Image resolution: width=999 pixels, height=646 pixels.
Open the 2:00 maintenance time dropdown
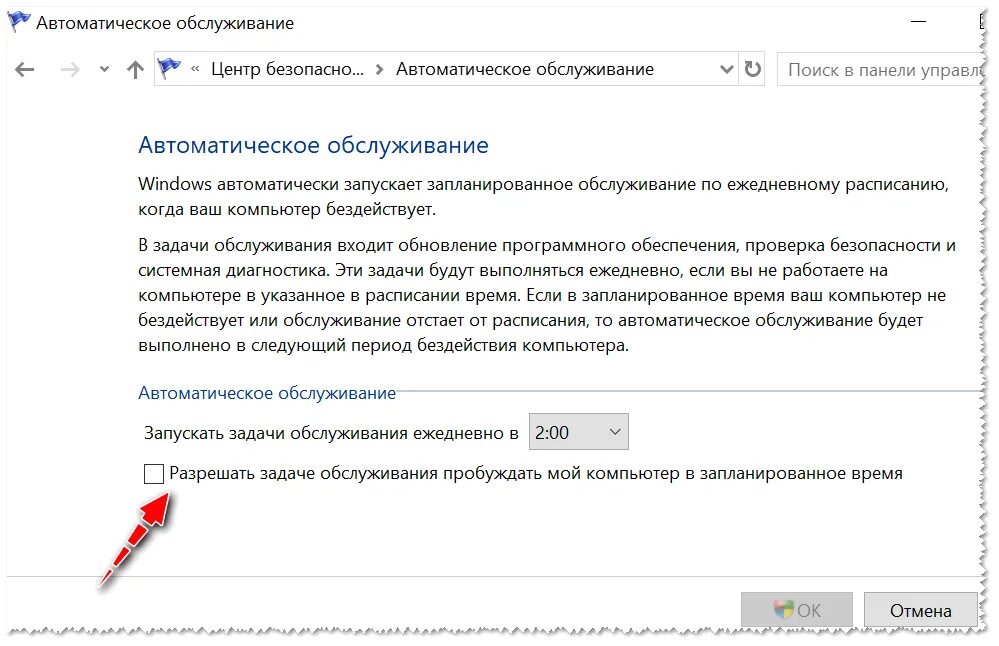579,432
